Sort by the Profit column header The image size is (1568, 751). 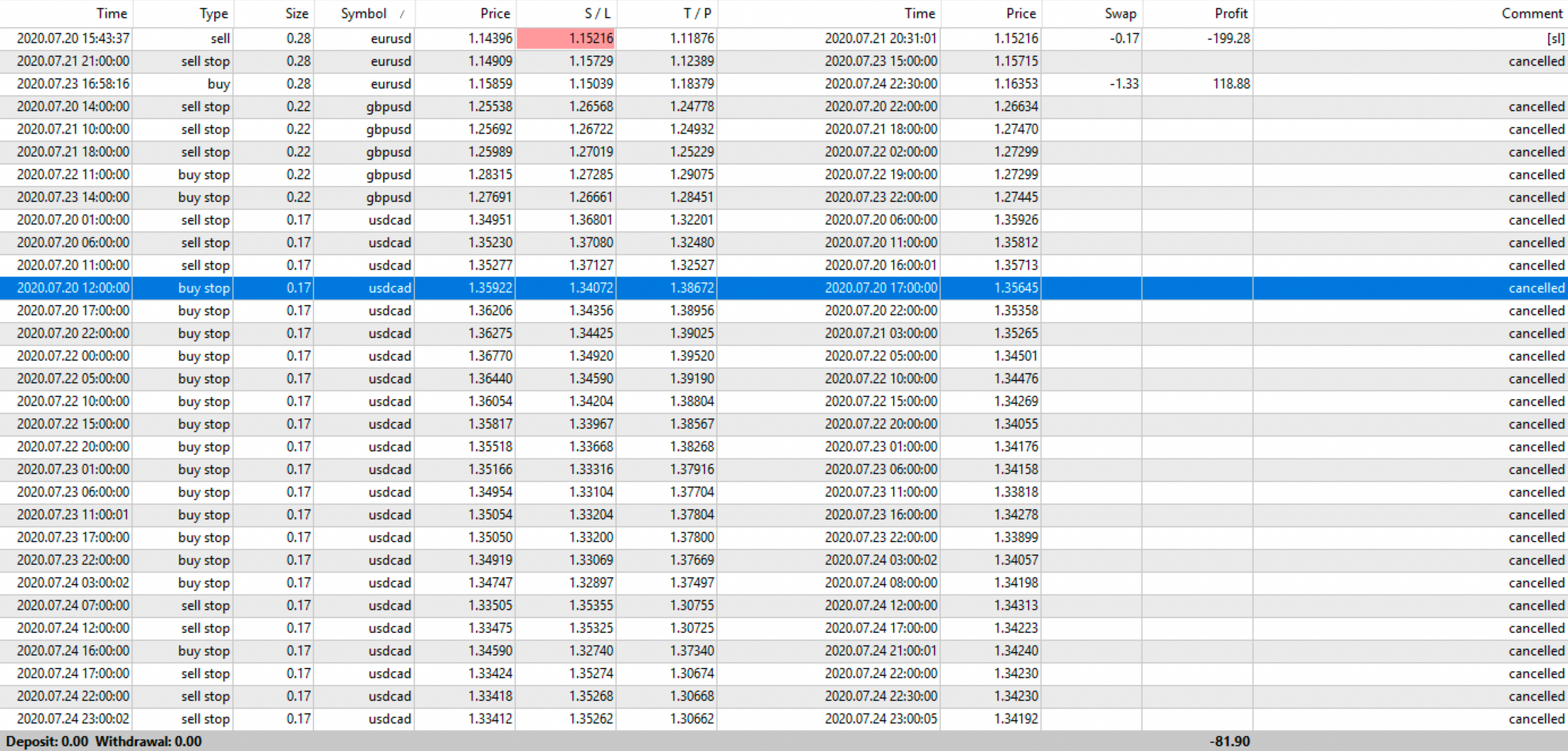point(1231,14)
